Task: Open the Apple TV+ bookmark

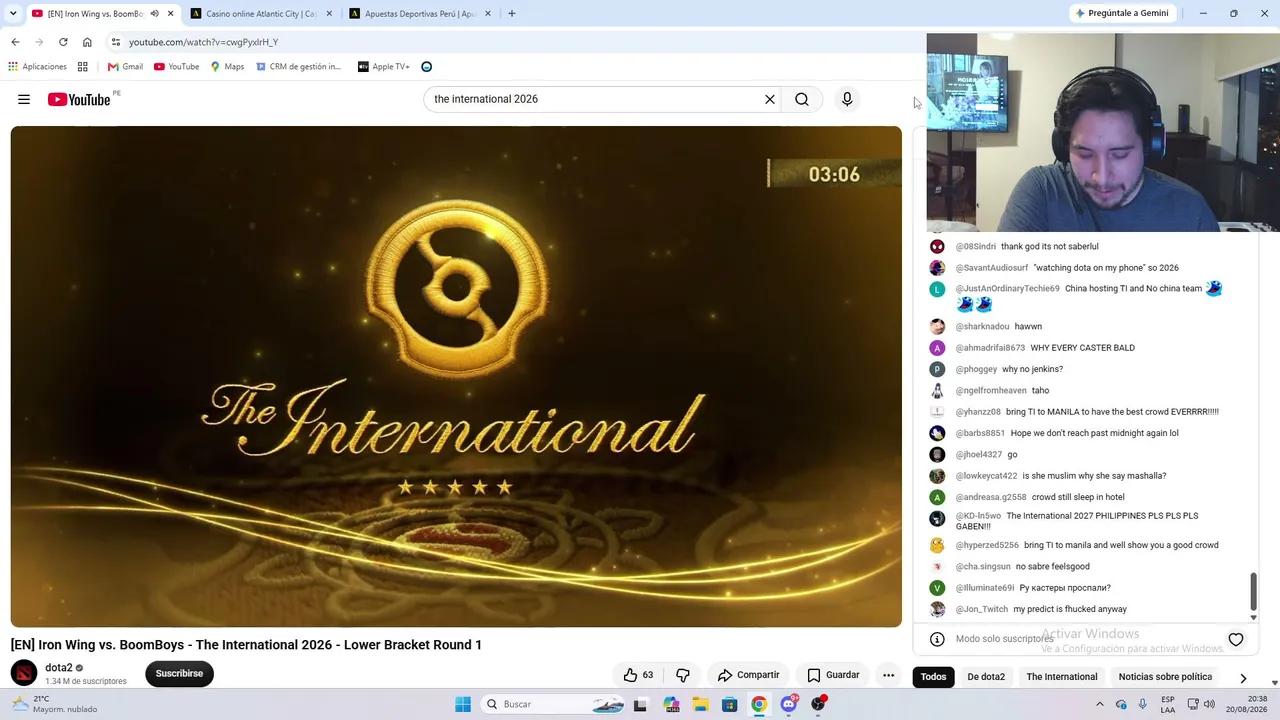Action: (x=384, y=67)
